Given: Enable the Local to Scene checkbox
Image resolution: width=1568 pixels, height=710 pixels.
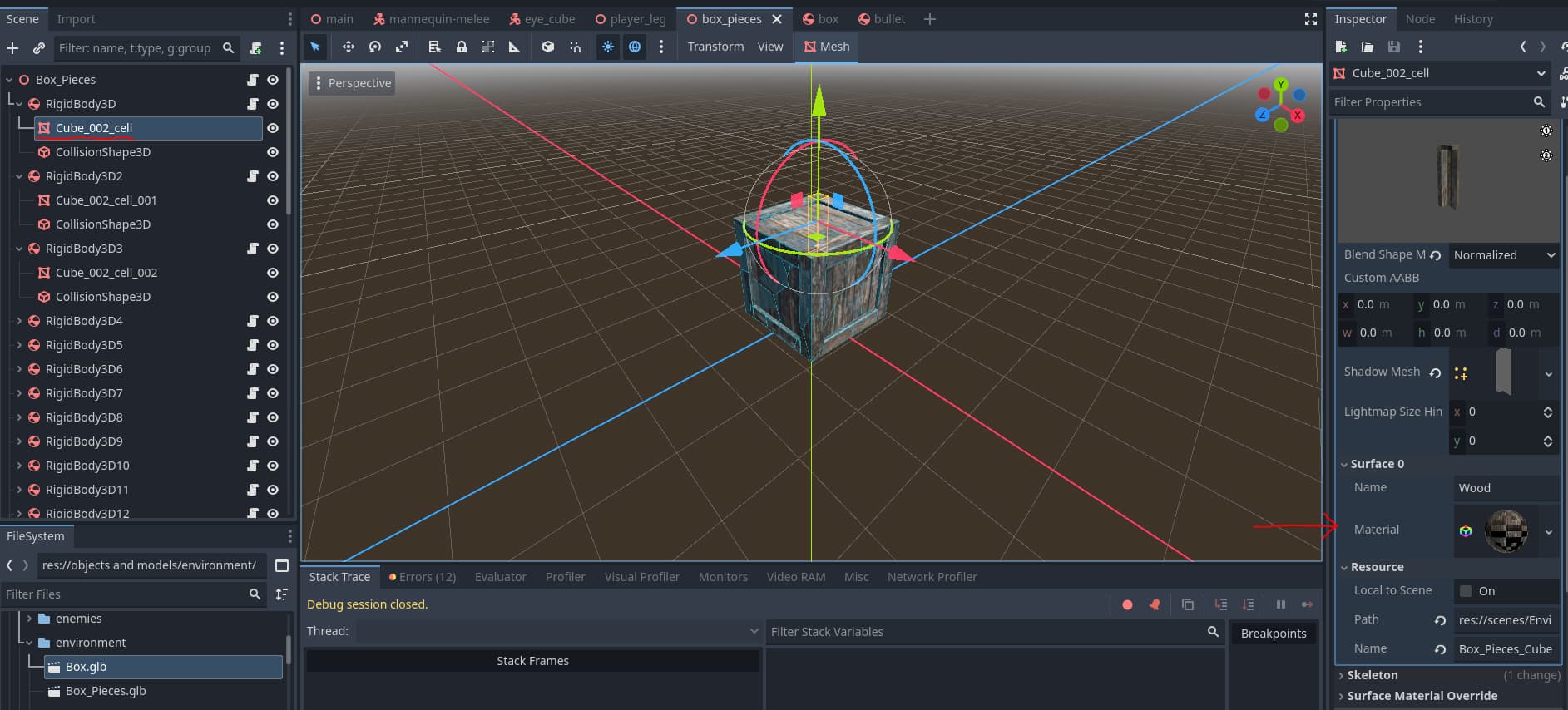Looking at the screenshot, I should 1466,591.
